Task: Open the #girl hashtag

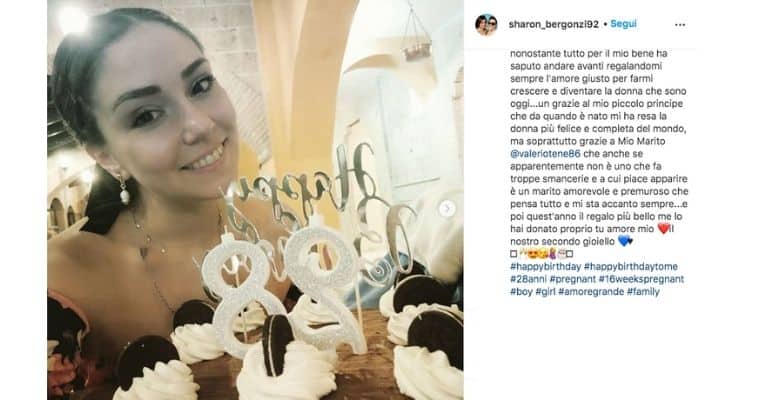Action: coord(545,292)
